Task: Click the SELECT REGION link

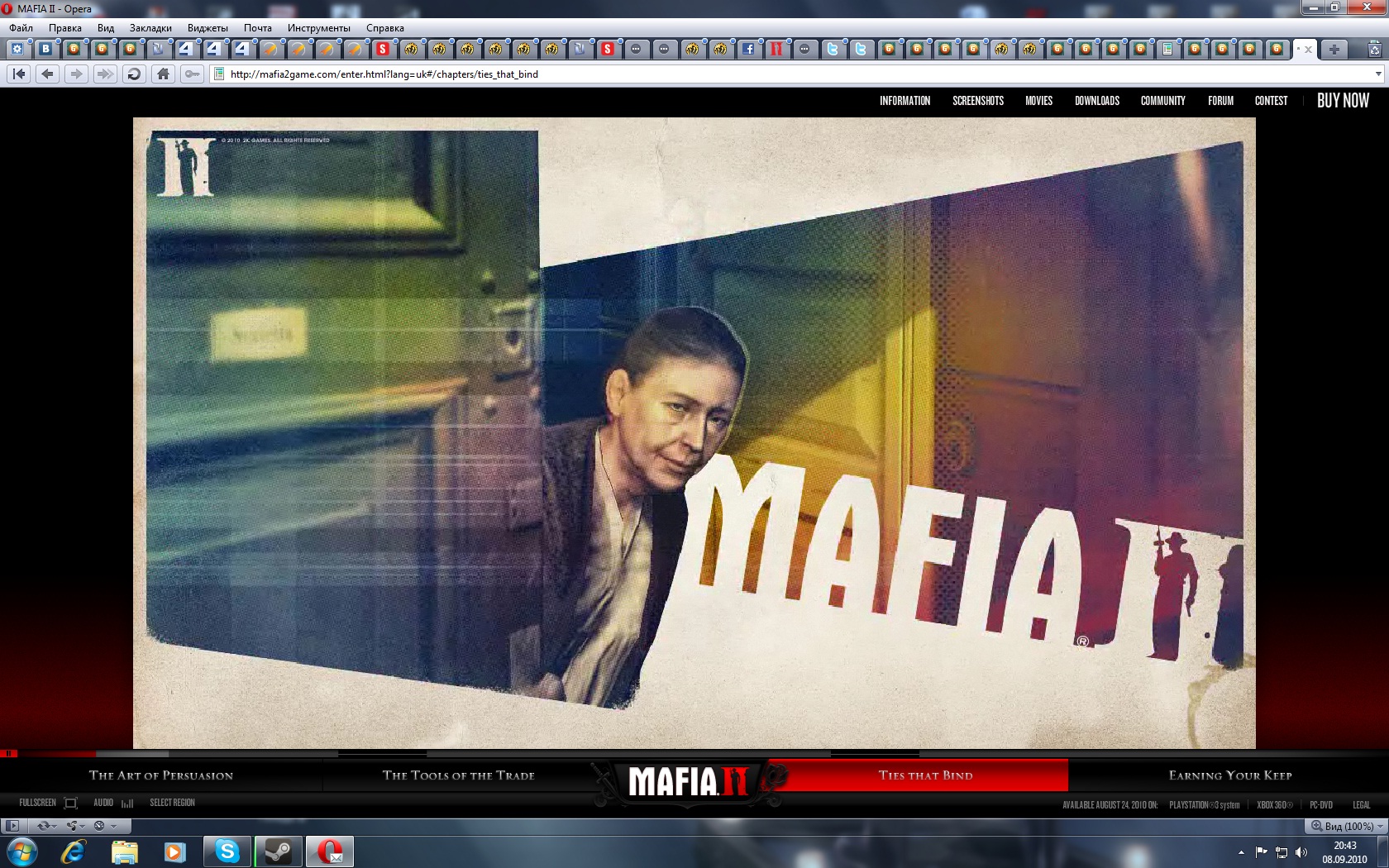Action: pos(172,803)
